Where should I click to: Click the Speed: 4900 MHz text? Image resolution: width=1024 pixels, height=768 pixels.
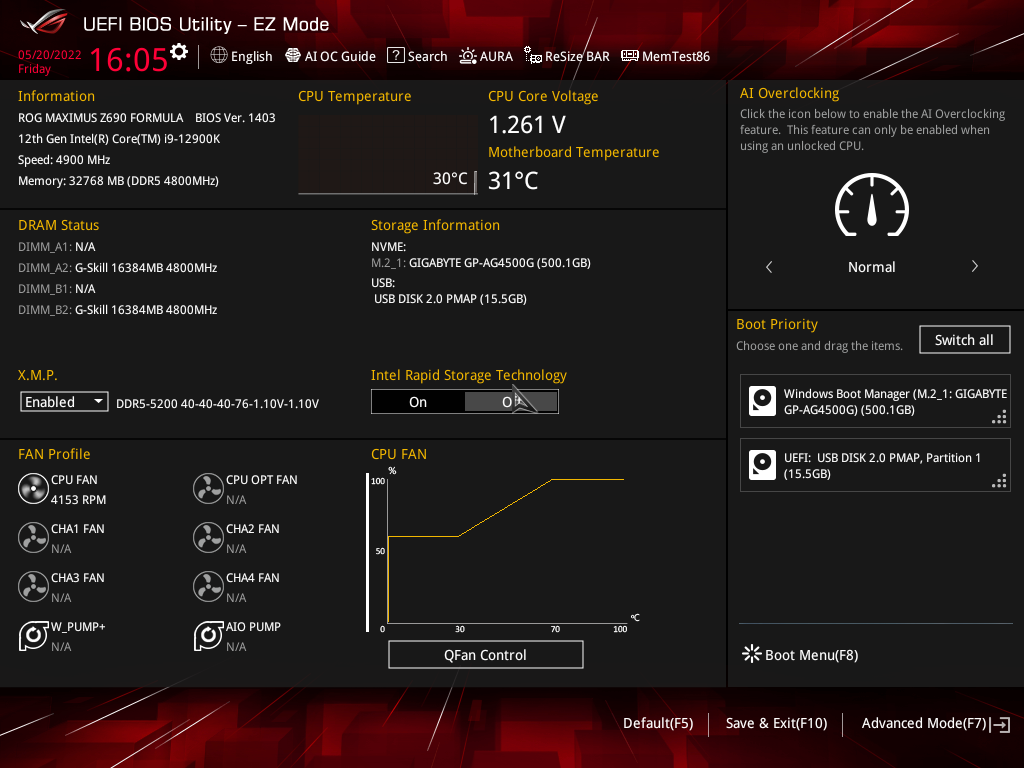point(64,159)
